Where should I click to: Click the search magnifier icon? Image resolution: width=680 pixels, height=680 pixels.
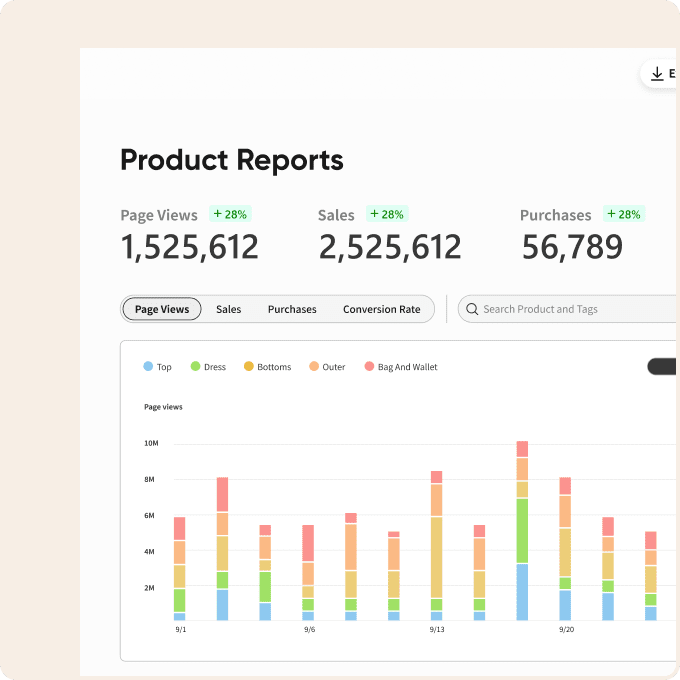(x=471, y=309)
